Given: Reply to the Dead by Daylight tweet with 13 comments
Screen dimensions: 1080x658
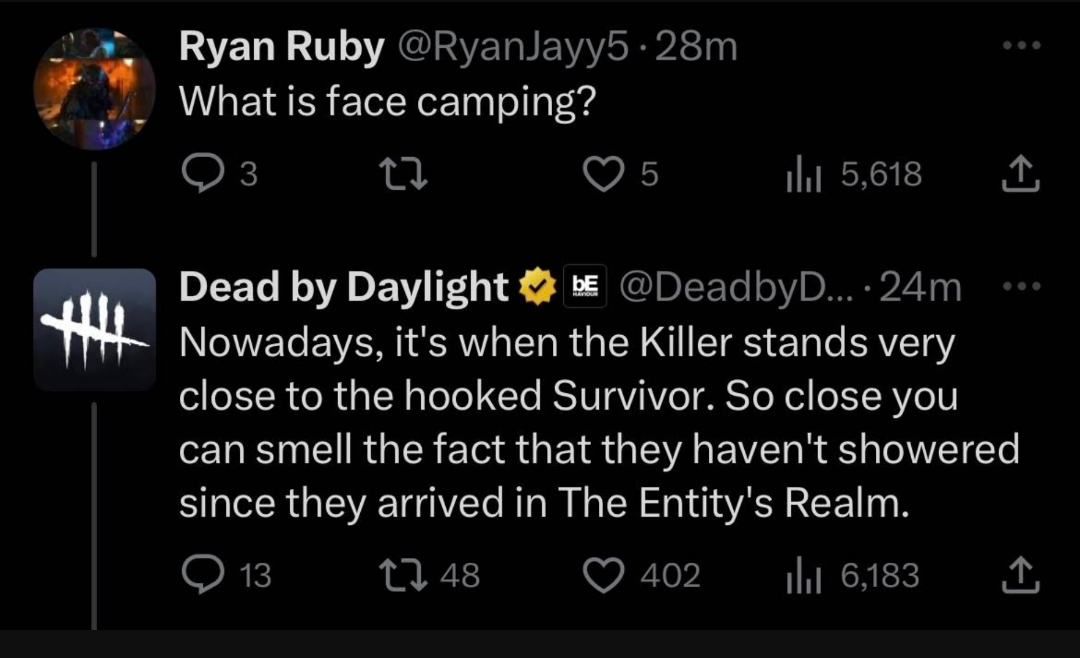Looking at the screenshot, I should point(203,575).
